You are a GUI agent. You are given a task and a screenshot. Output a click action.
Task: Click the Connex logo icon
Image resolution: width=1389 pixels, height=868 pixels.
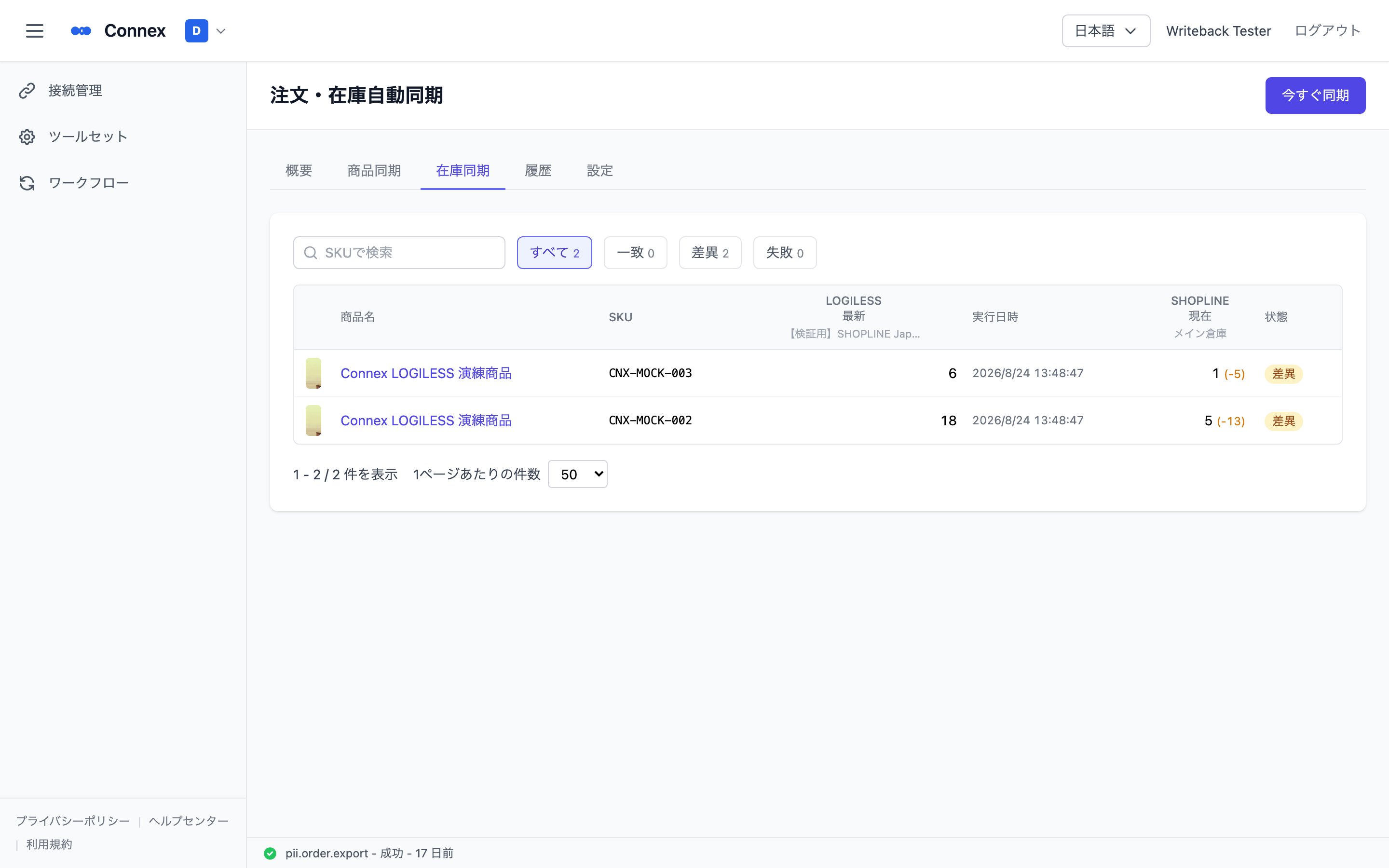[x=81, y=31]
